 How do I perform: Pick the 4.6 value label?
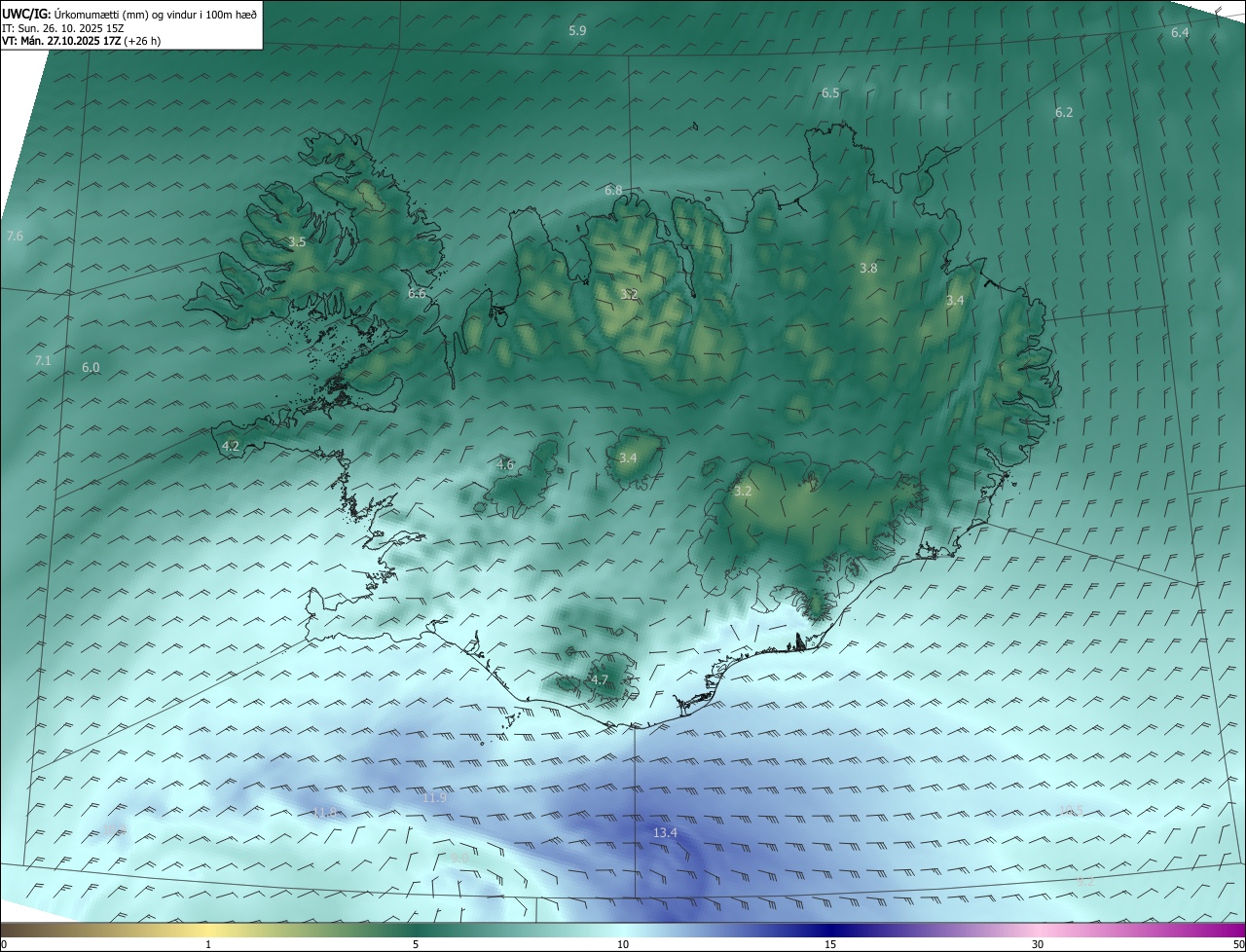point(505,465)
